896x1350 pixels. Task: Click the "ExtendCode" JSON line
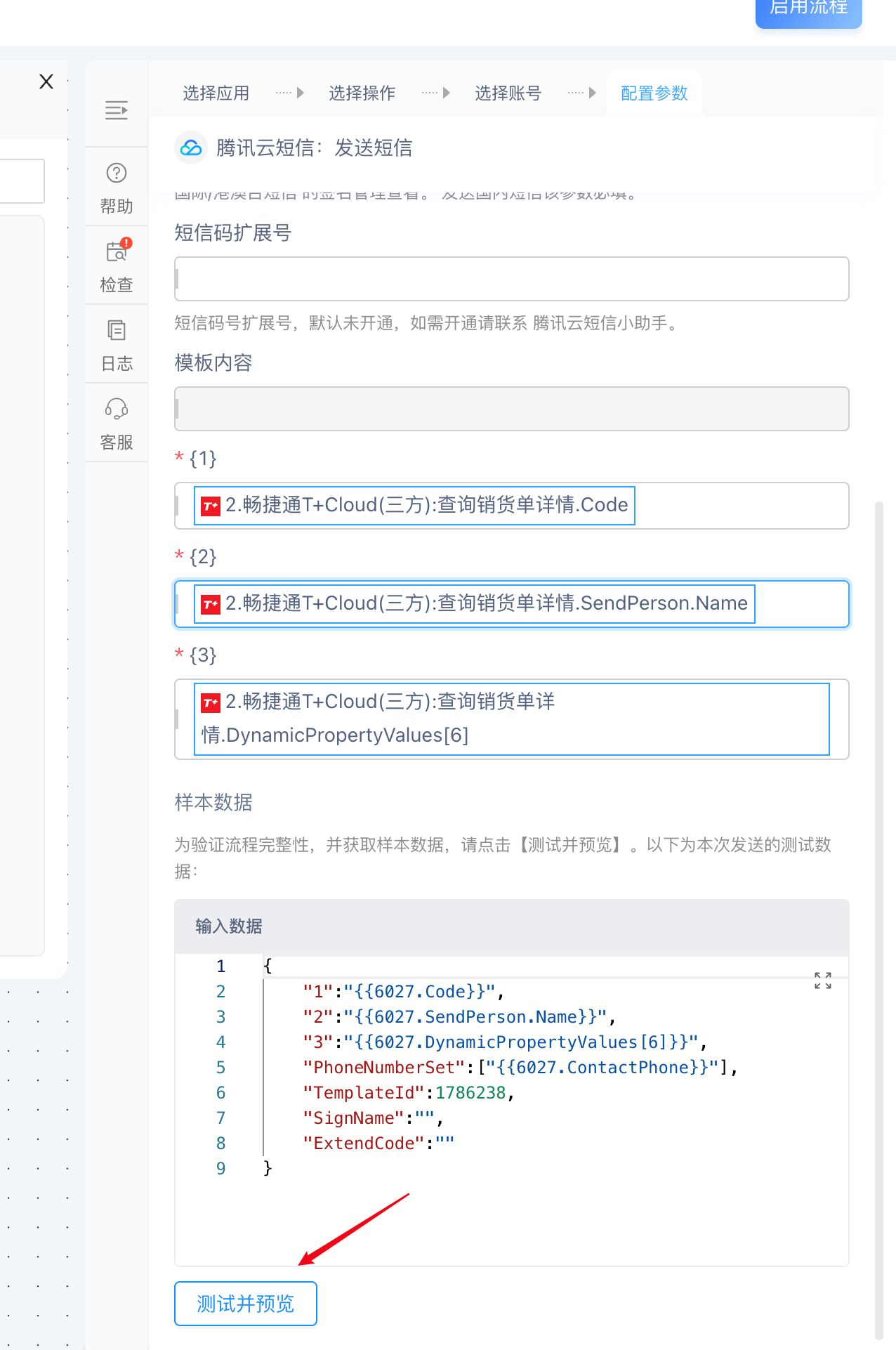[x=378, y=1143]
